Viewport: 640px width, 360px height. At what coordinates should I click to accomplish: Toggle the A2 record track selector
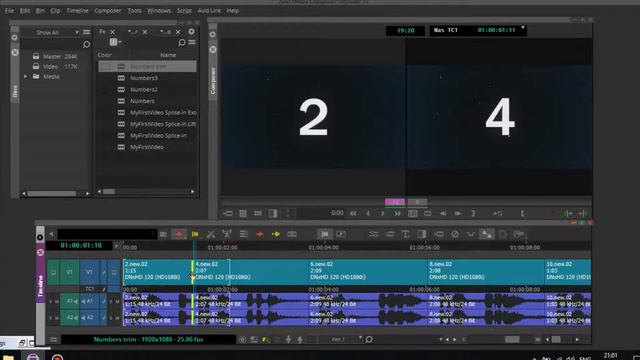coord(89,318)
